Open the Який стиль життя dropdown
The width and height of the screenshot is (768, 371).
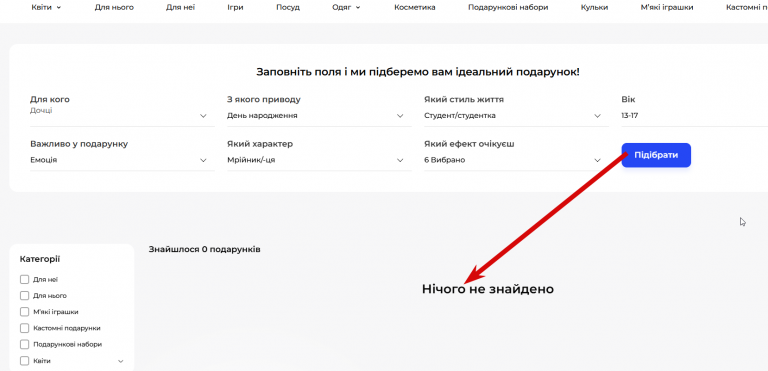pyautogui.click(x=517, y=116)
